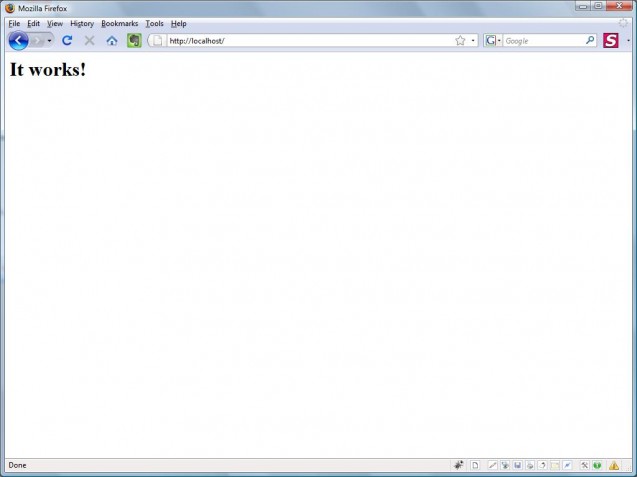The width and height of the screenshot is (637, 477).
Task: Click the blue diagonal arrow icon in status bar
Action: click(567, 465)
